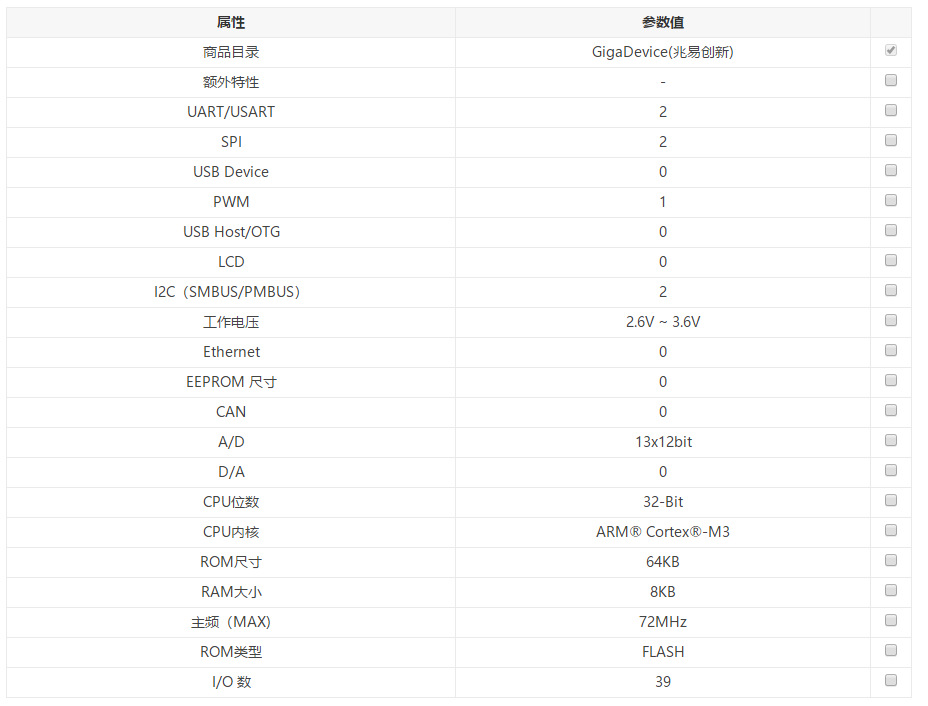Click the GigaDevice(兆易创新) value cell
Screen dimensions: 928x706
tap(662, 52)
